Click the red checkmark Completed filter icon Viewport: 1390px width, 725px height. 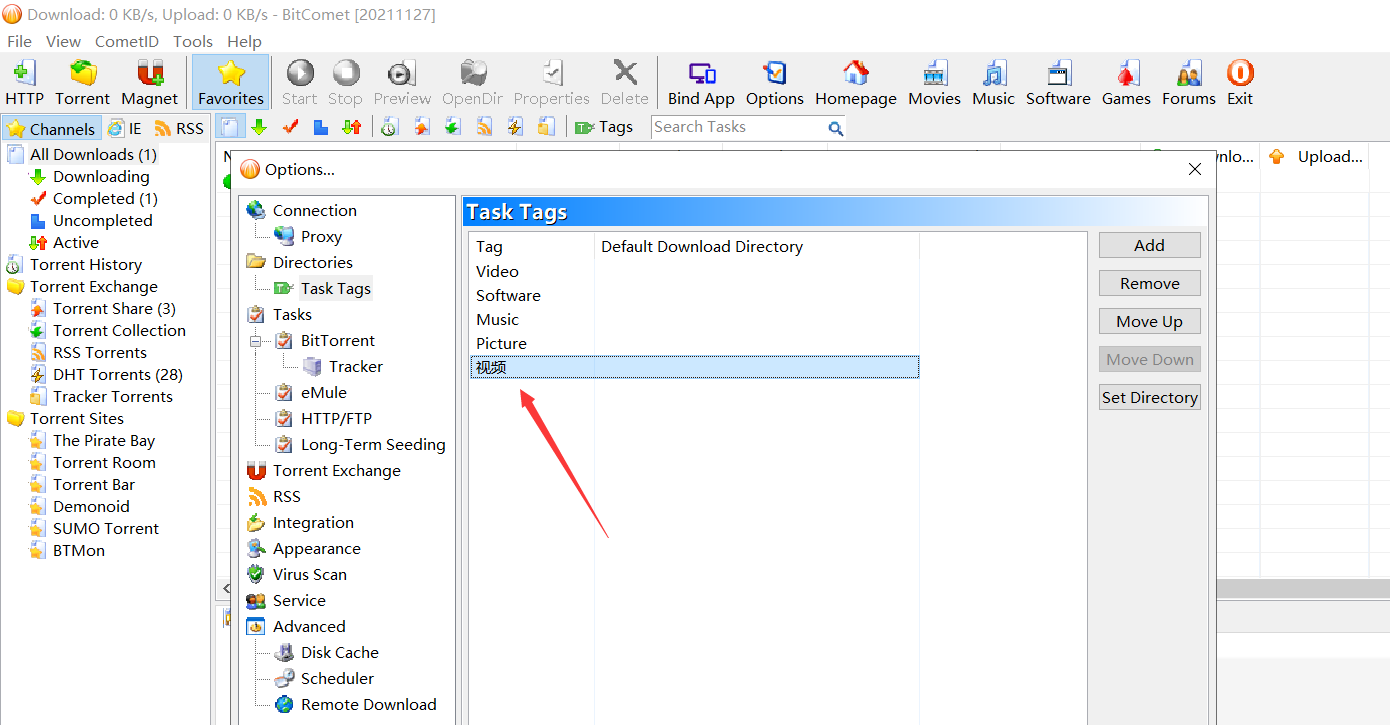point(290,127)
